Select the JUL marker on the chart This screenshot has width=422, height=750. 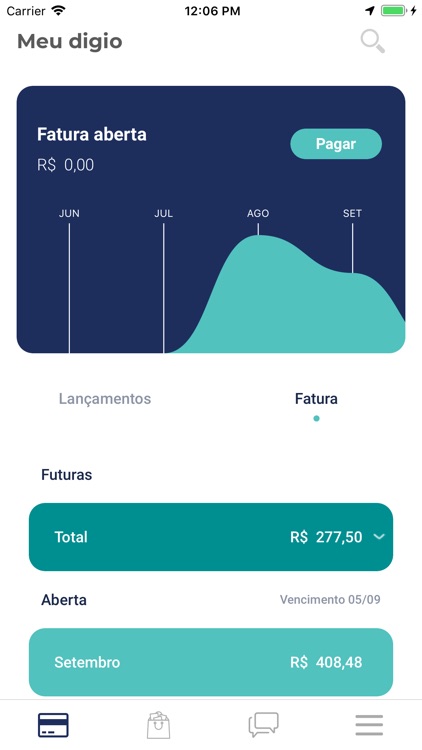[x=163, y=213]
